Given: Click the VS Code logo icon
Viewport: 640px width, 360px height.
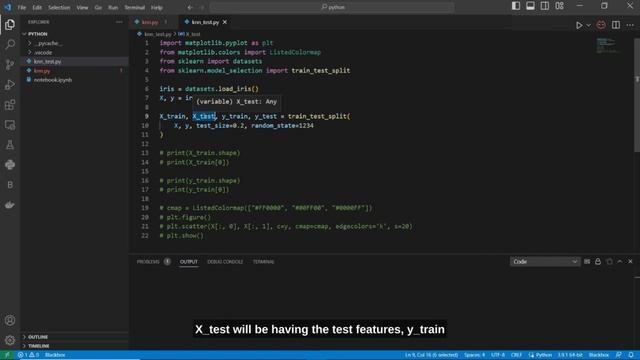Looking at the screenshot, I should point(8,7).
